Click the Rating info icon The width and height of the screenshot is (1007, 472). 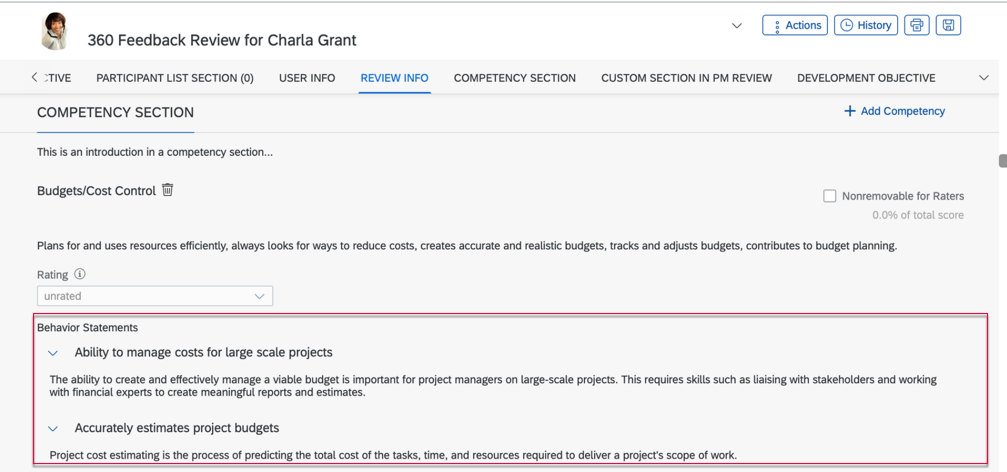point(80,274)
